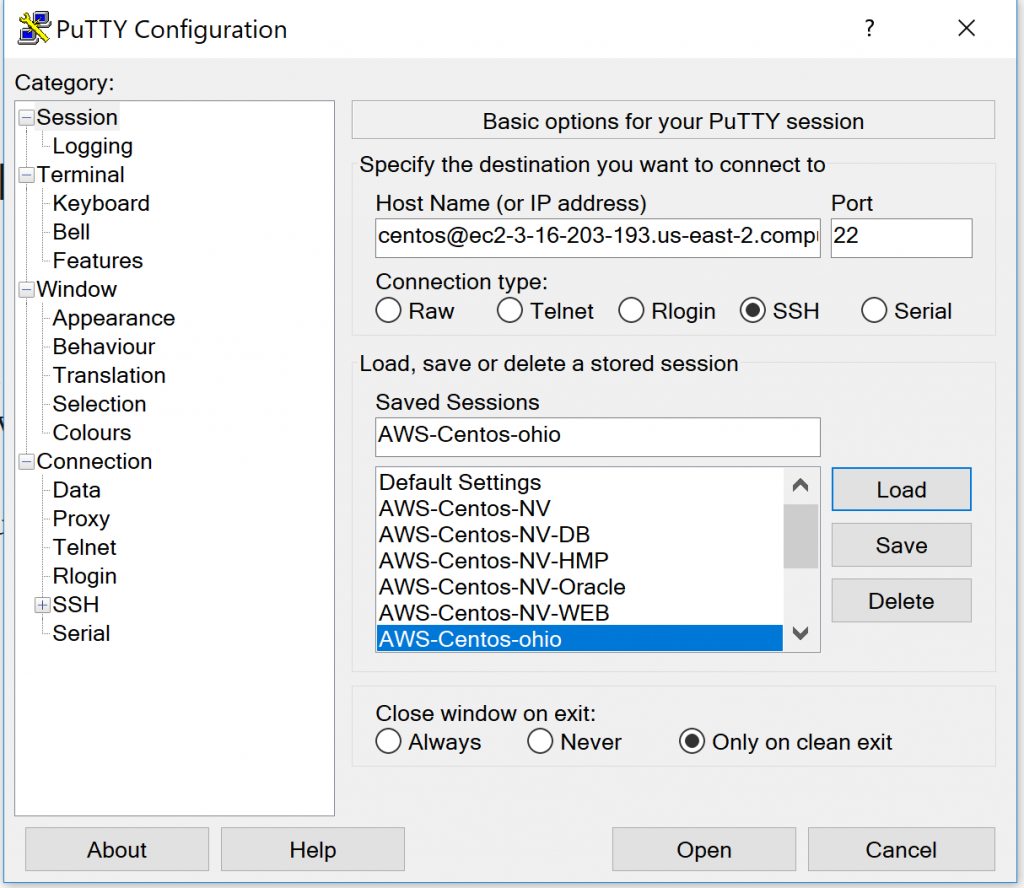Click the About button
The image size is (1024, 888).
click(117, 849)
